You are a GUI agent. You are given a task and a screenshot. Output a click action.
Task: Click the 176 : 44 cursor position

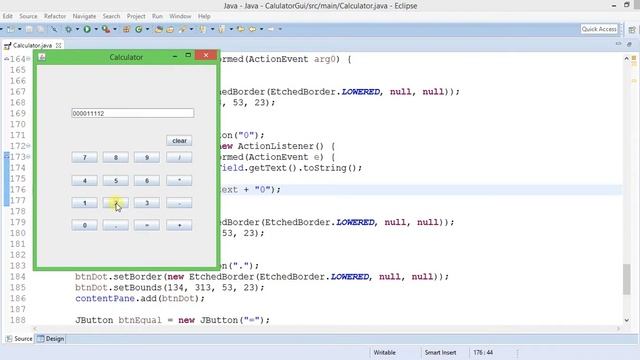(483, 352)
